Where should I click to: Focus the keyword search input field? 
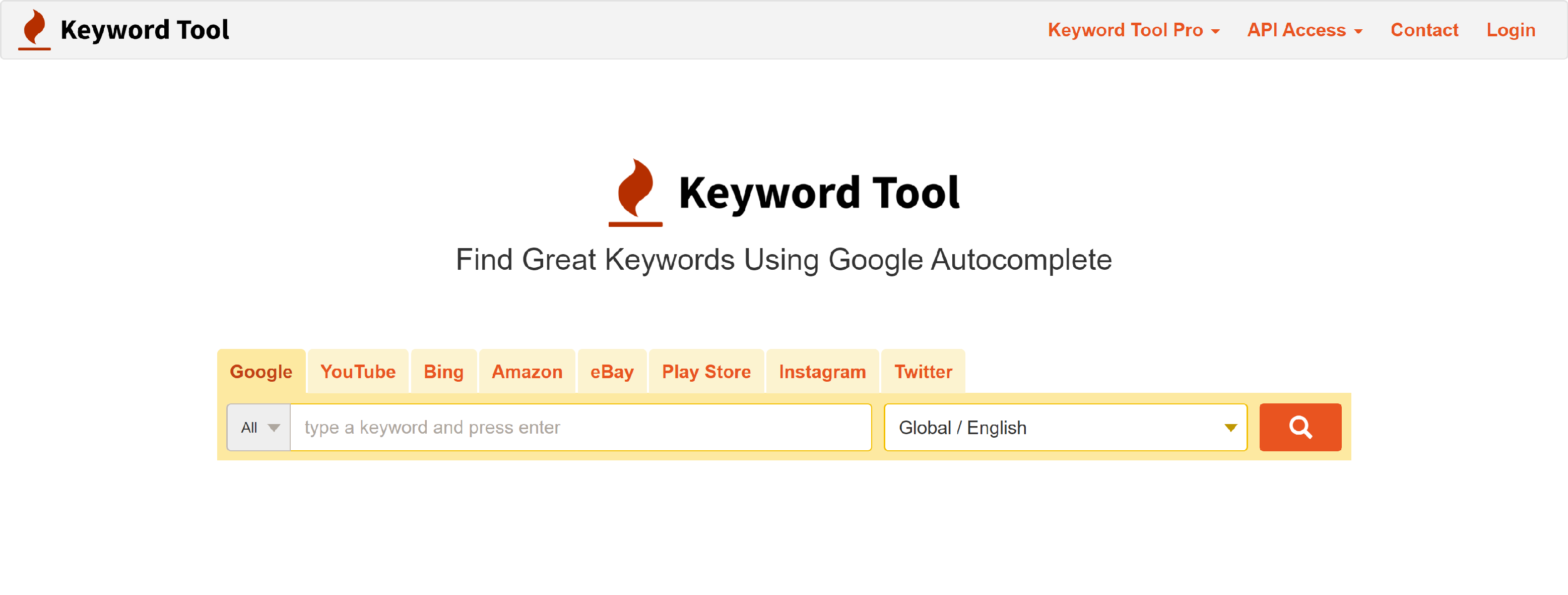click(x=581, y=427)
